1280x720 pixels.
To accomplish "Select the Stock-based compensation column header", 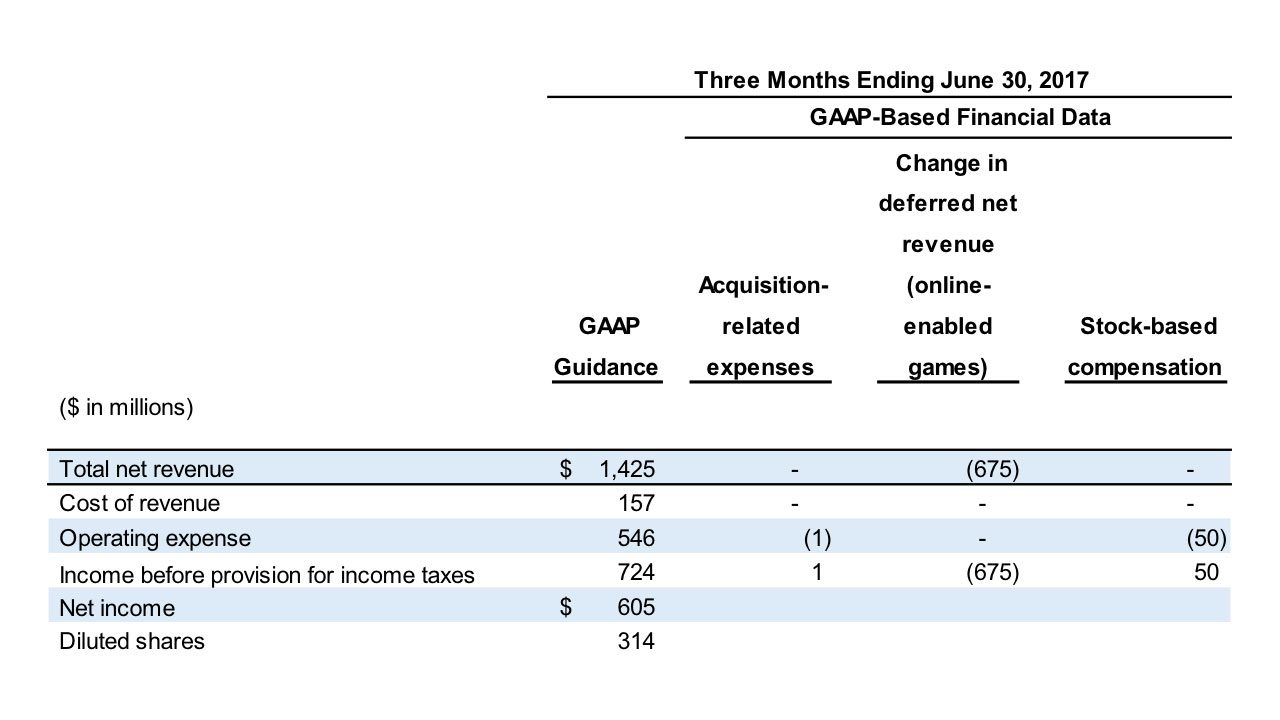I will click(x=1146, y=347).
